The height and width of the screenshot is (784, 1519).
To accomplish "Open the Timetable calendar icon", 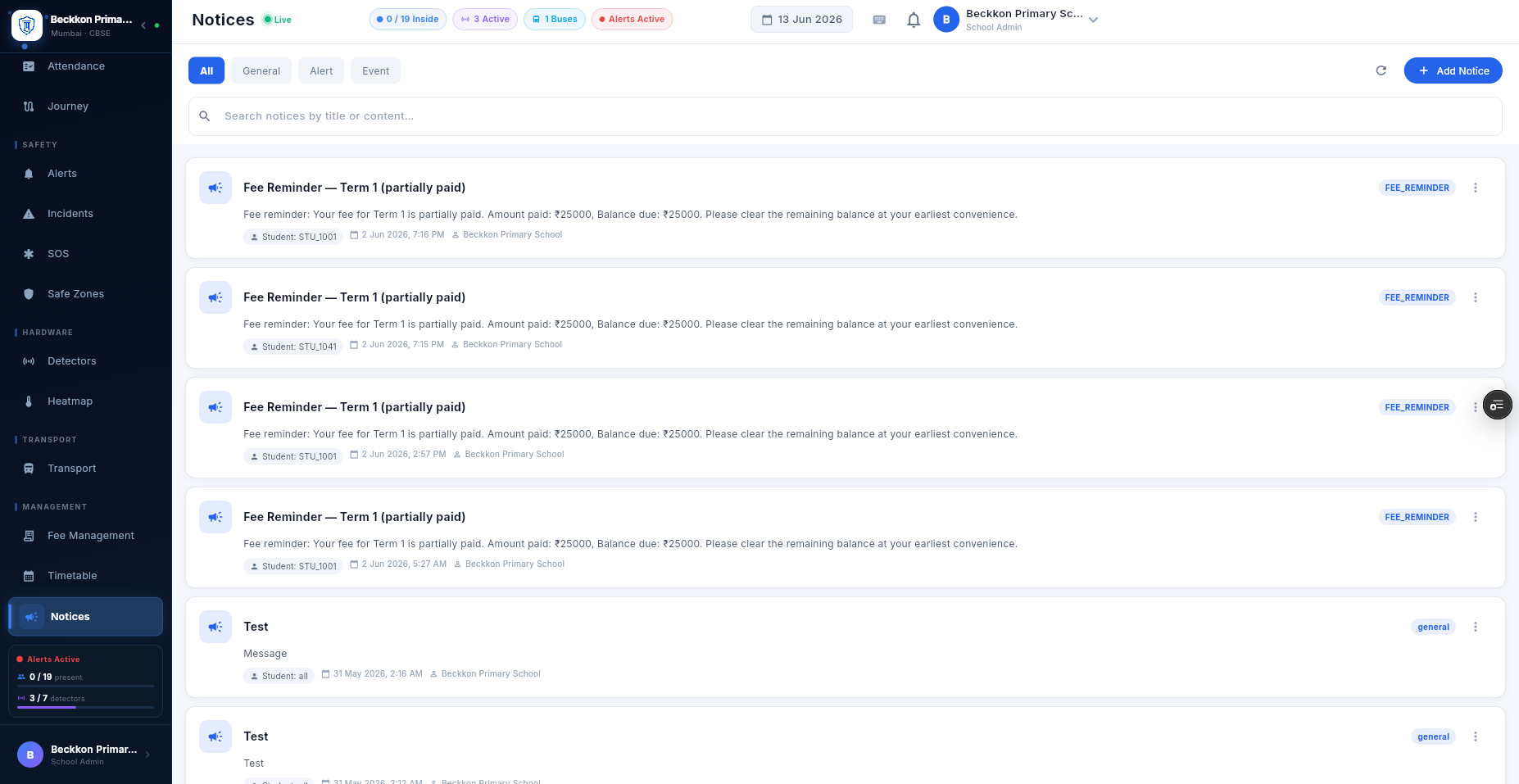I will coord(29,576).
